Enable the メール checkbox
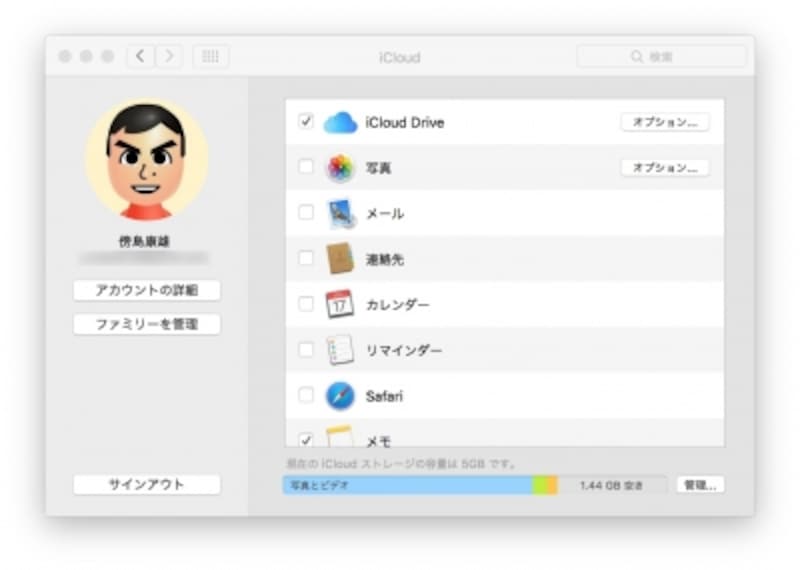800x570 pixels. 306,212
